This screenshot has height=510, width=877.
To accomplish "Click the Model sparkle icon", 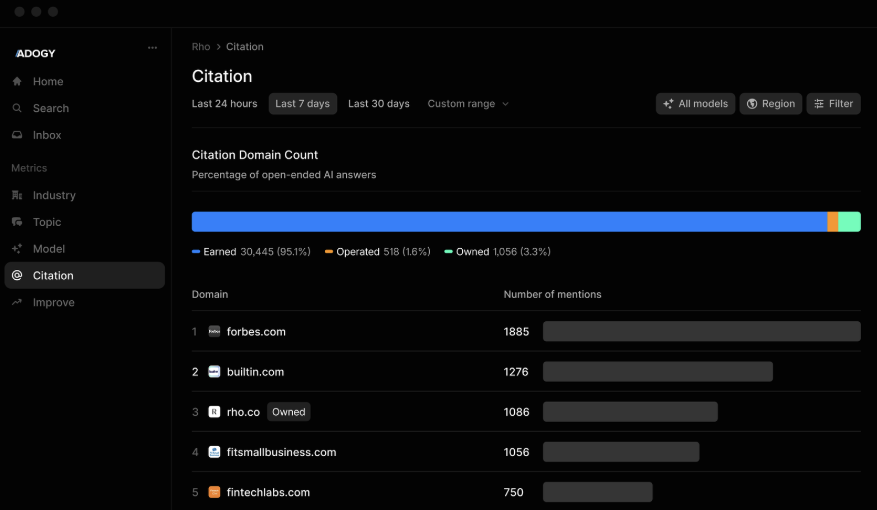I will [x=17, y=249].
